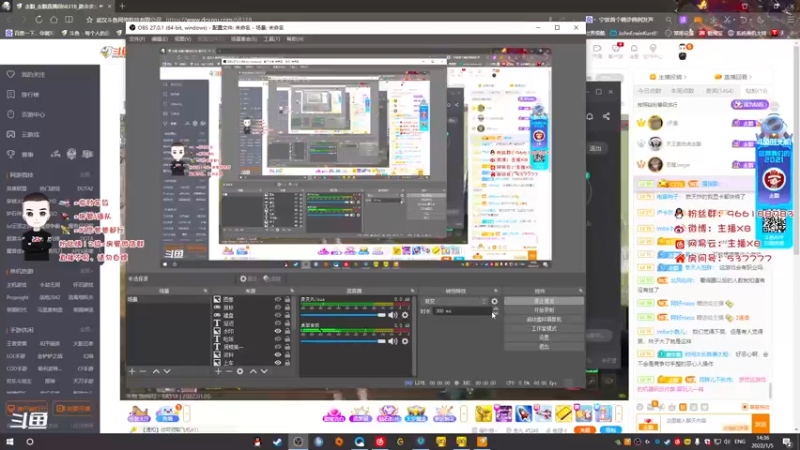Open the 场景集合 menu in OBS
This screenshot has width=800, height=450.
(244, 39)
